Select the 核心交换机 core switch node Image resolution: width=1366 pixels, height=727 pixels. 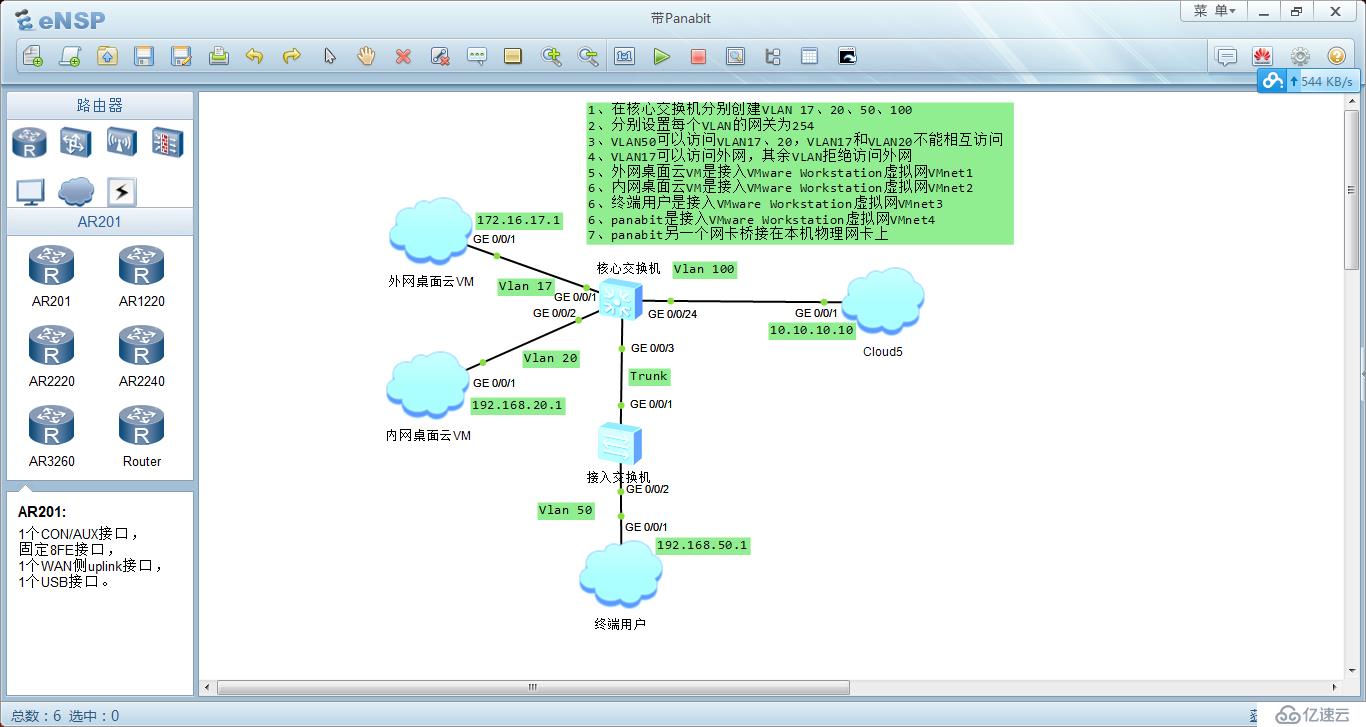[621, 300]
